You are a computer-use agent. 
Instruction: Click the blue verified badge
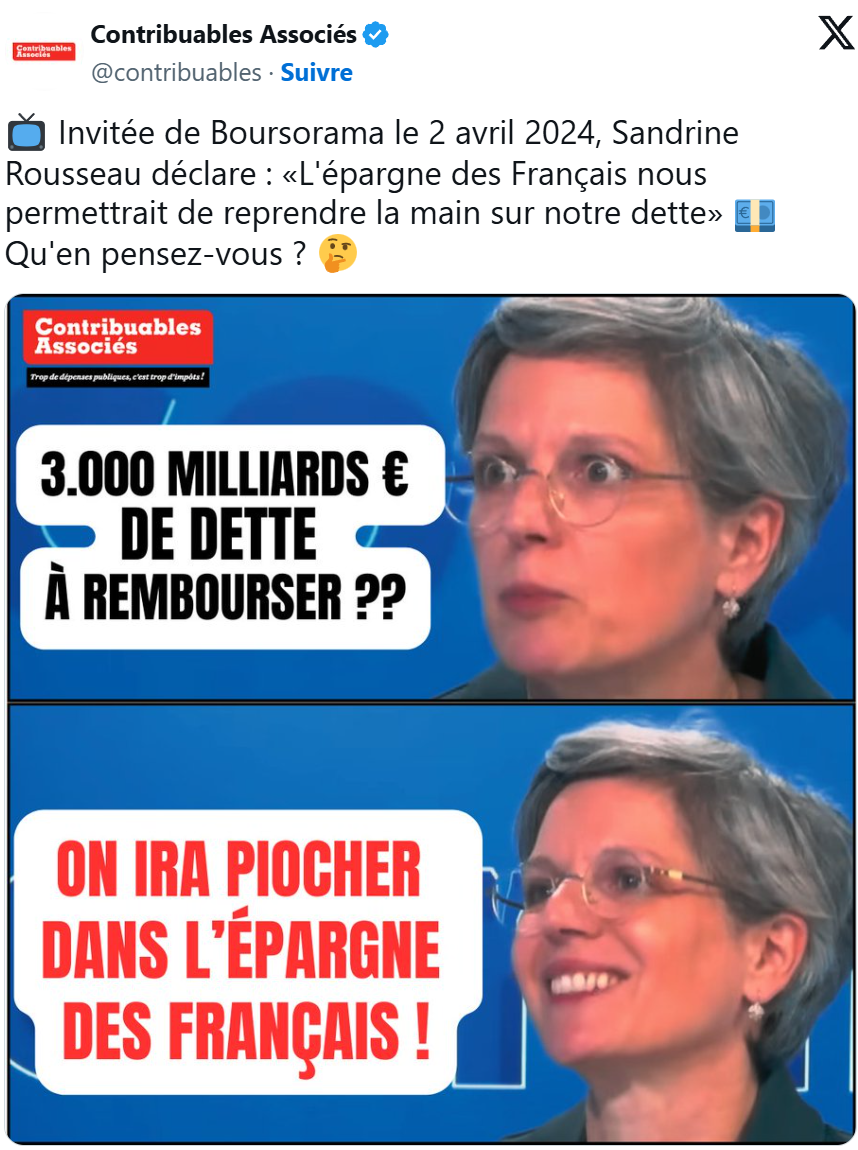click(x=375, y=34)
